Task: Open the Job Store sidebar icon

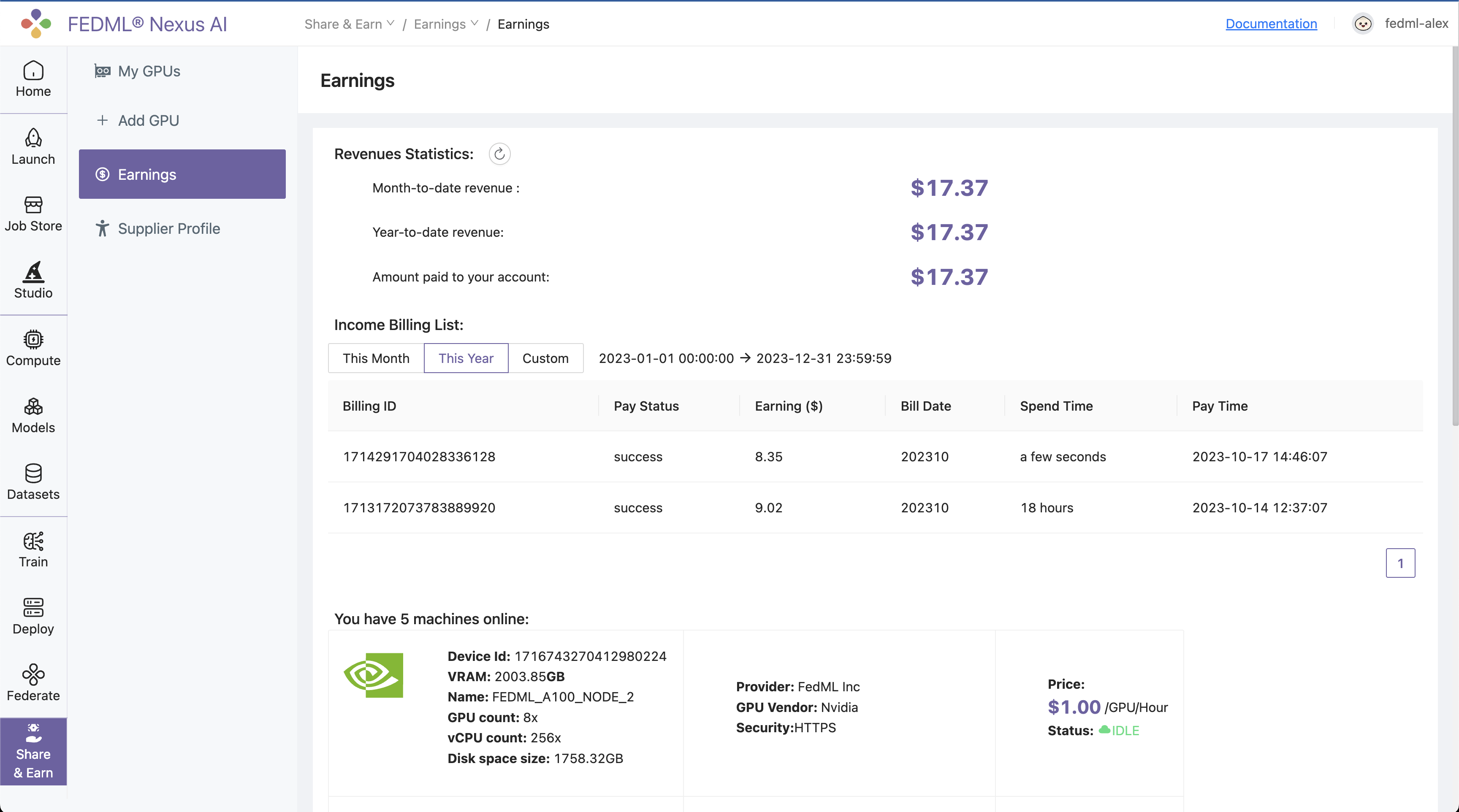Action: (x=33, y=205)
